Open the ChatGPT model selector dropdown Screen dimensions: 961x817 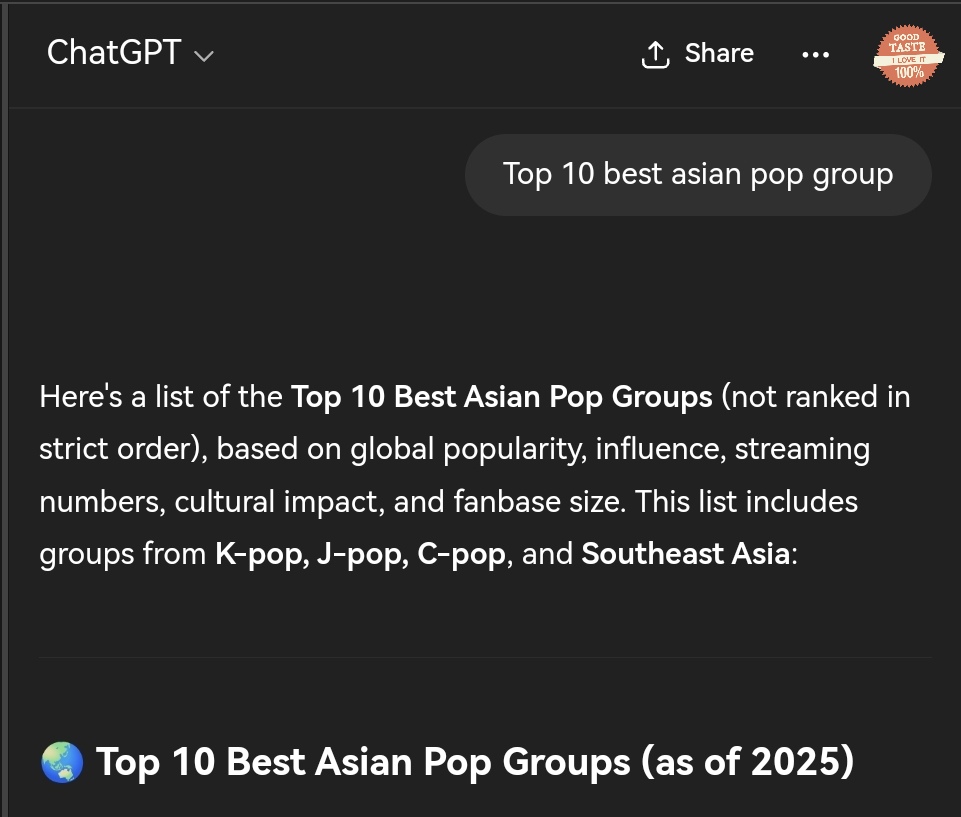pyautogui.click(x=130, y=53)
